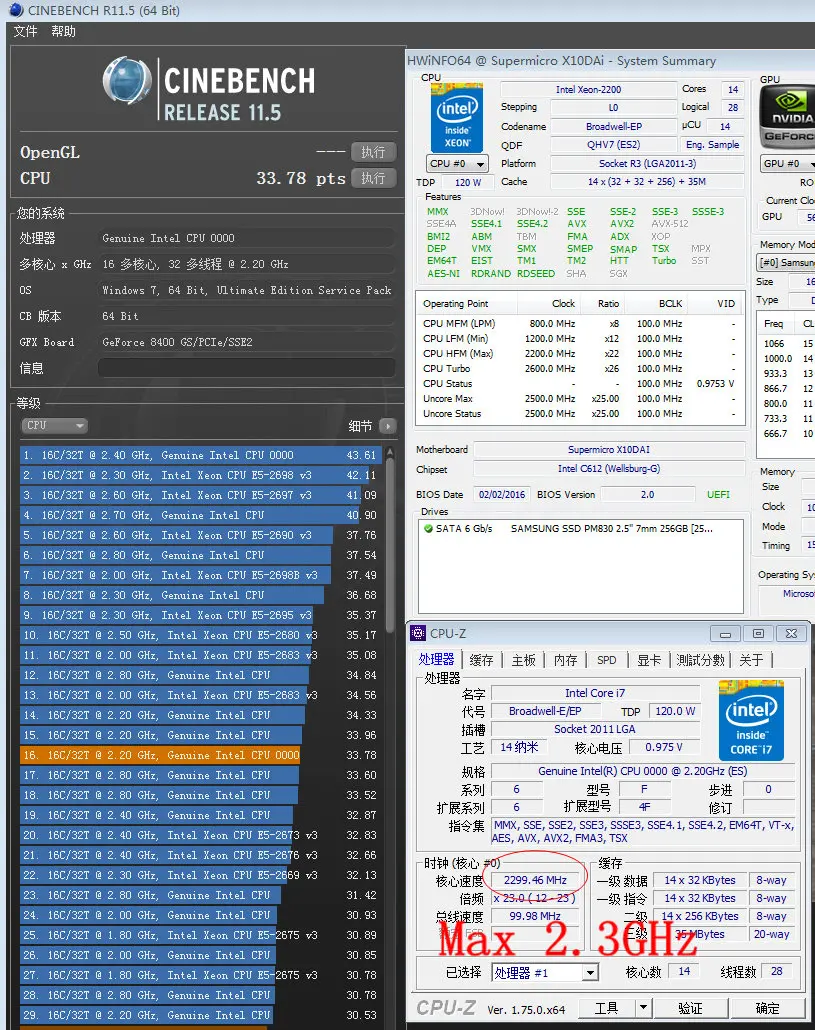
Task: Click the Genuine Intel(R) CPU 0000 specification field
Action: [642, 771]
